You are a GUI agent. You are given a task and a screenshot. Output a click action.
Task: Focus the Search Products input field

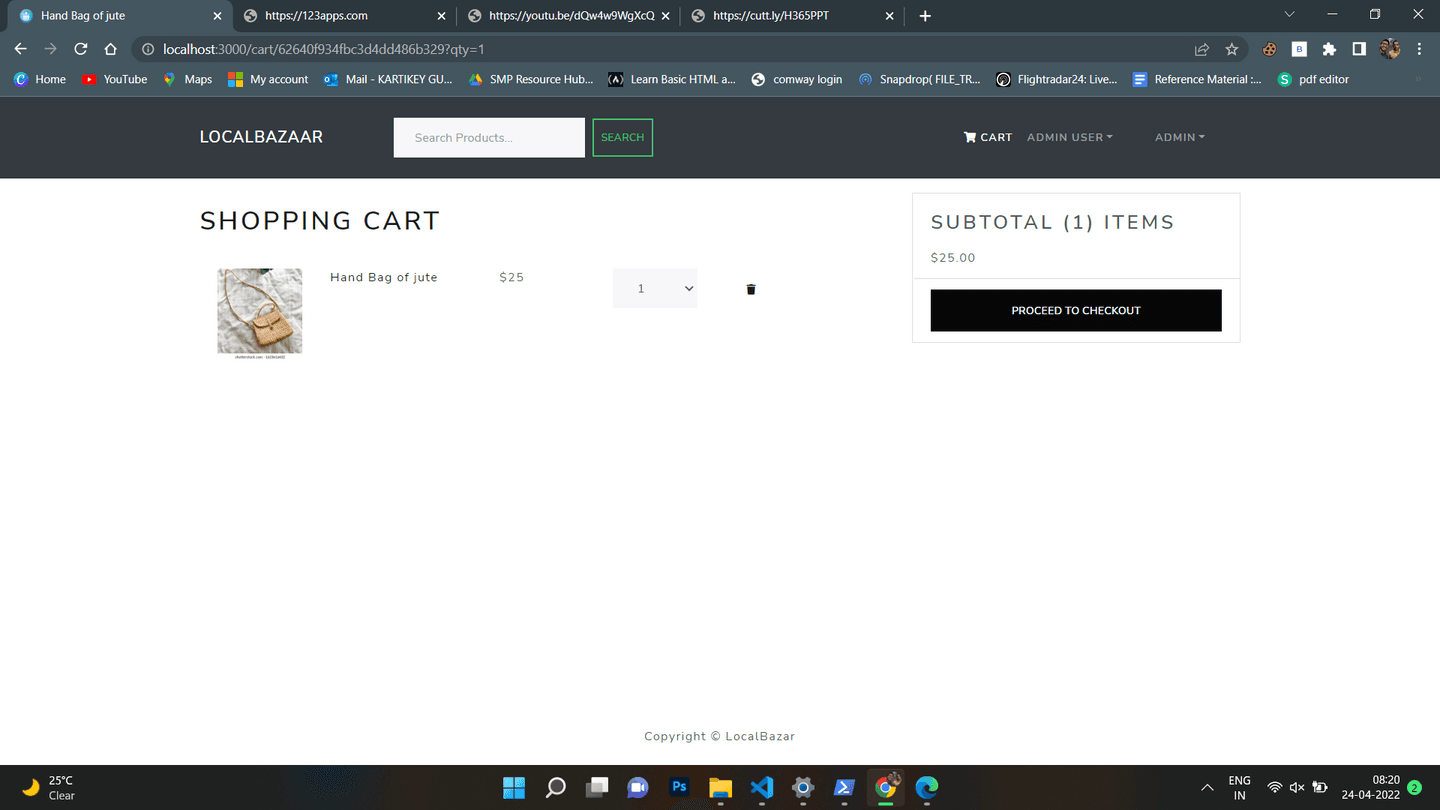489,137
